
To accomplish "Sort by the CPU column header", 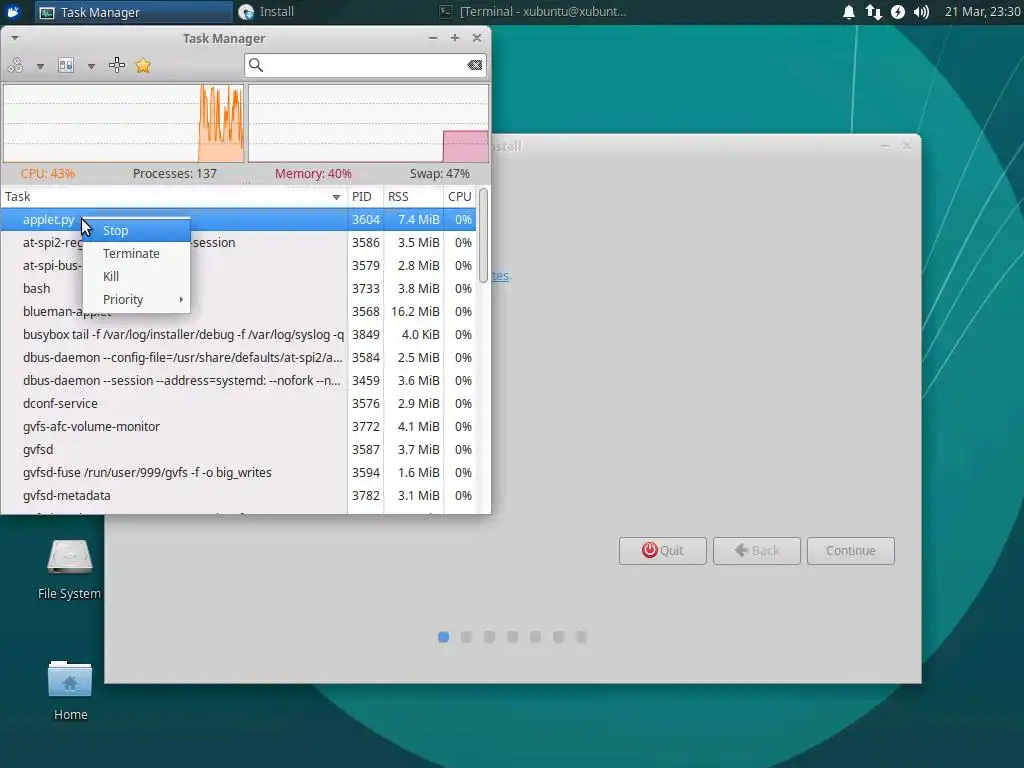I will [x=459, y=197].
